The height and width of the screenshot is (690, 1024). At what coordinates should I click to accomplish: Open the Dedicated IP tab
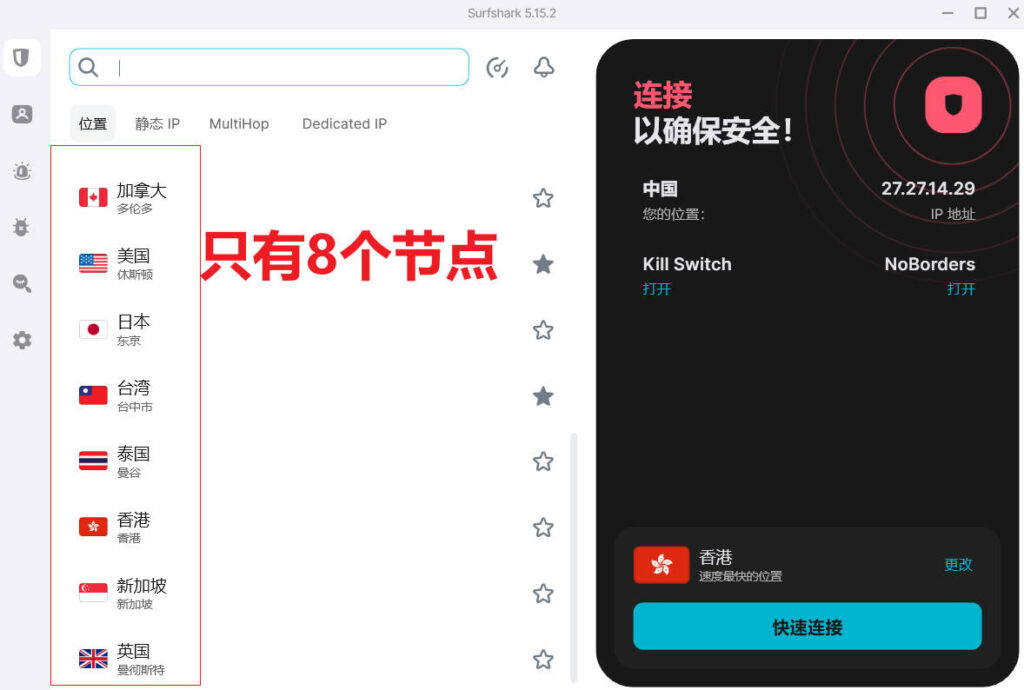(344, 124)
